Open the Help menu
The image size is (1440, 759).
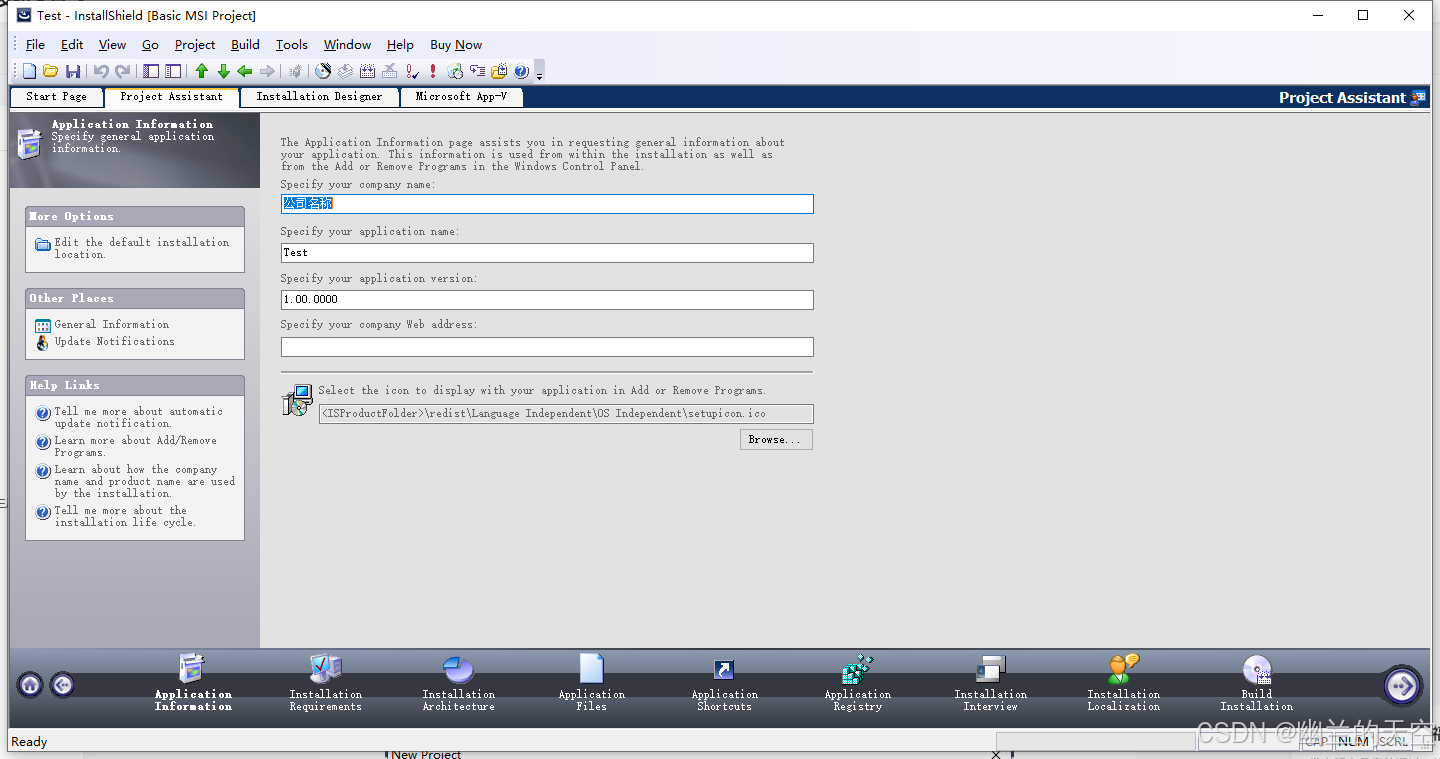coord(400,45)
